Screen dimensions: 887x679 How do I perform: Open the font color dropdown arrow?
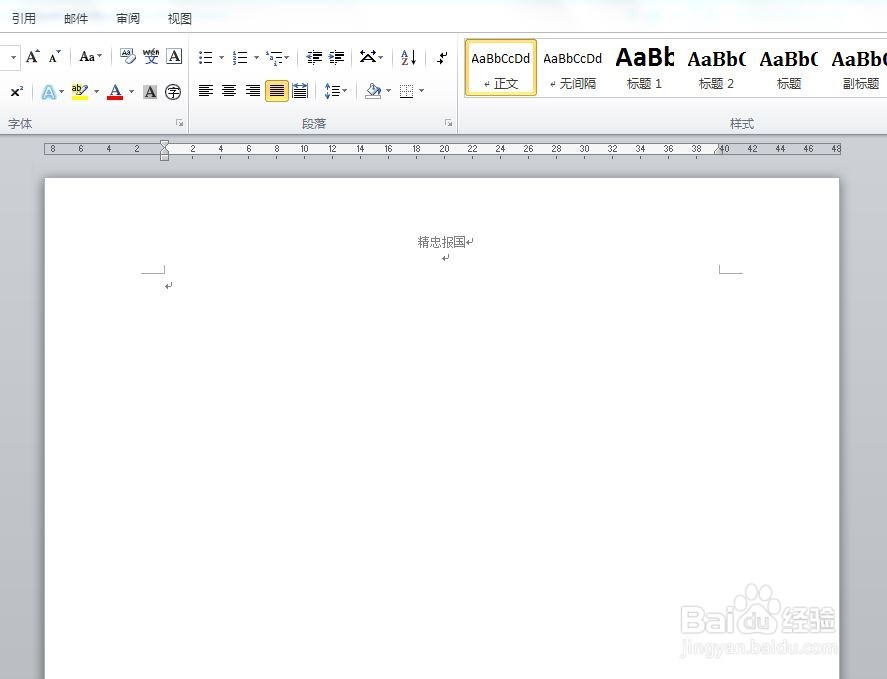pos(131,92)
